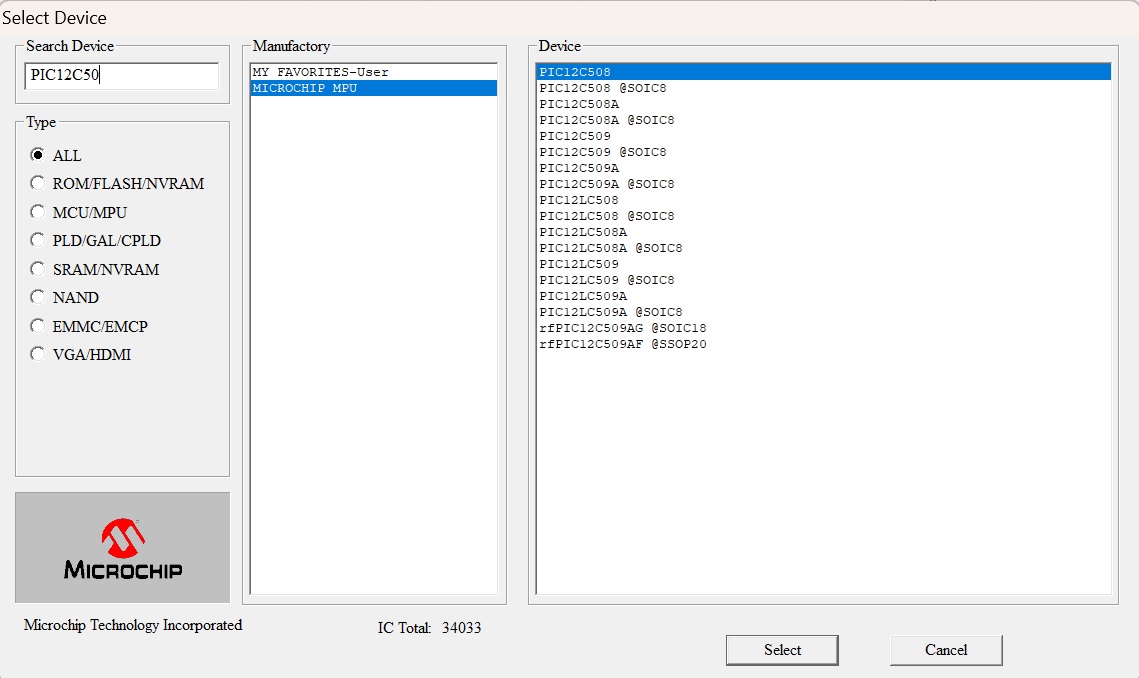Click the Search Device text field
This screenshot has width=1139, height=678.
pos(121,76)
